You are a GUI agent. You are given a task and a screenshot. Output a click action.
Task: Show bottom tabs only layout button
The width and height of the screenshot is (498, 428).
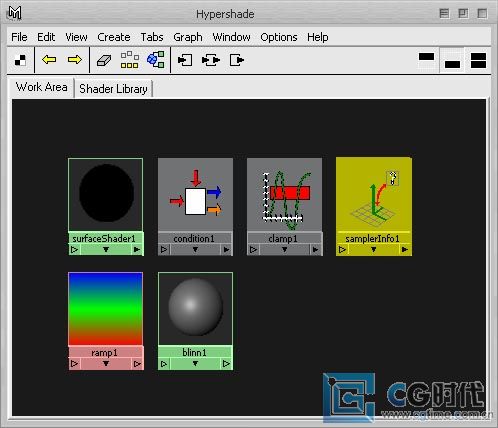click(x=452, y=60)
